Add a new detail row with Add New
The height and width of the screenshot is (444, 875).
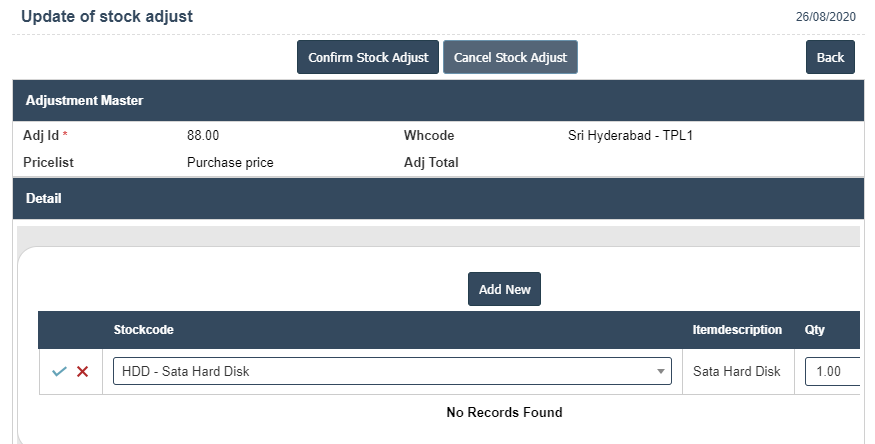pyautogui.click(x=504, y=289)
